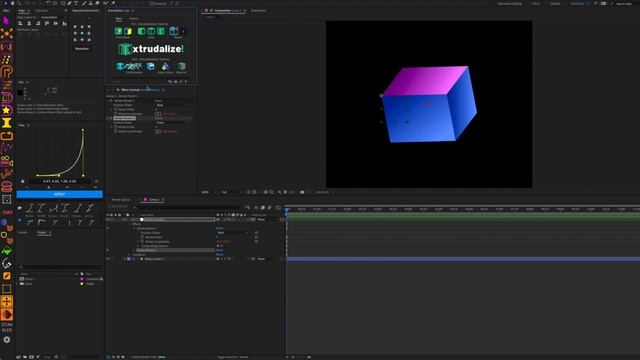Select the Zoom tool in top toolbar
This screenshot has width=640, height=360.
19,3
